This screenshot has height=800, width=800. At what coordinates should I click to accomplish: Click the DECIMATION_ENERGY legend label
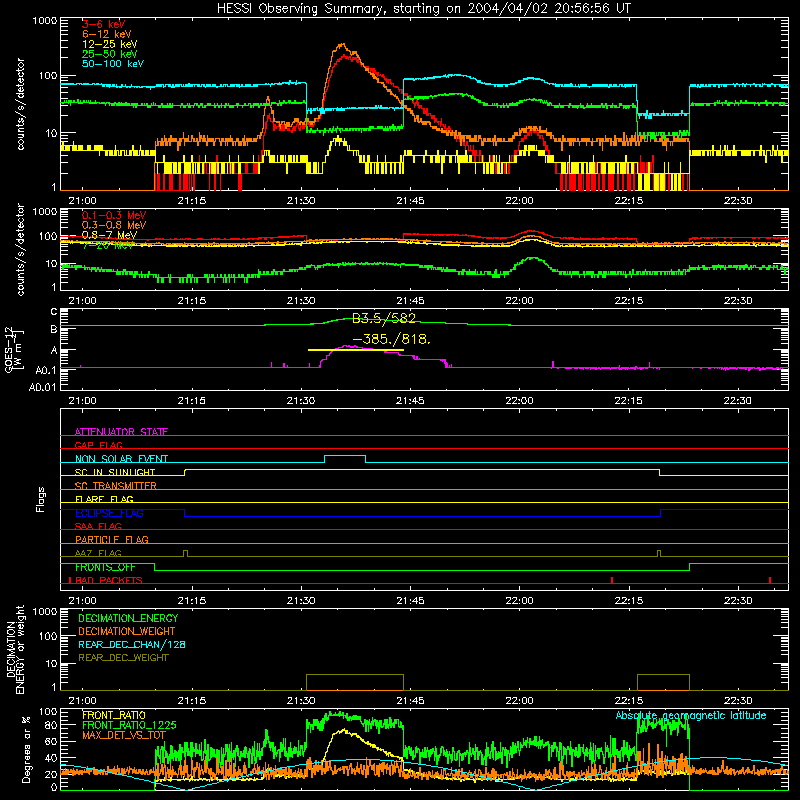pos(128,618)
